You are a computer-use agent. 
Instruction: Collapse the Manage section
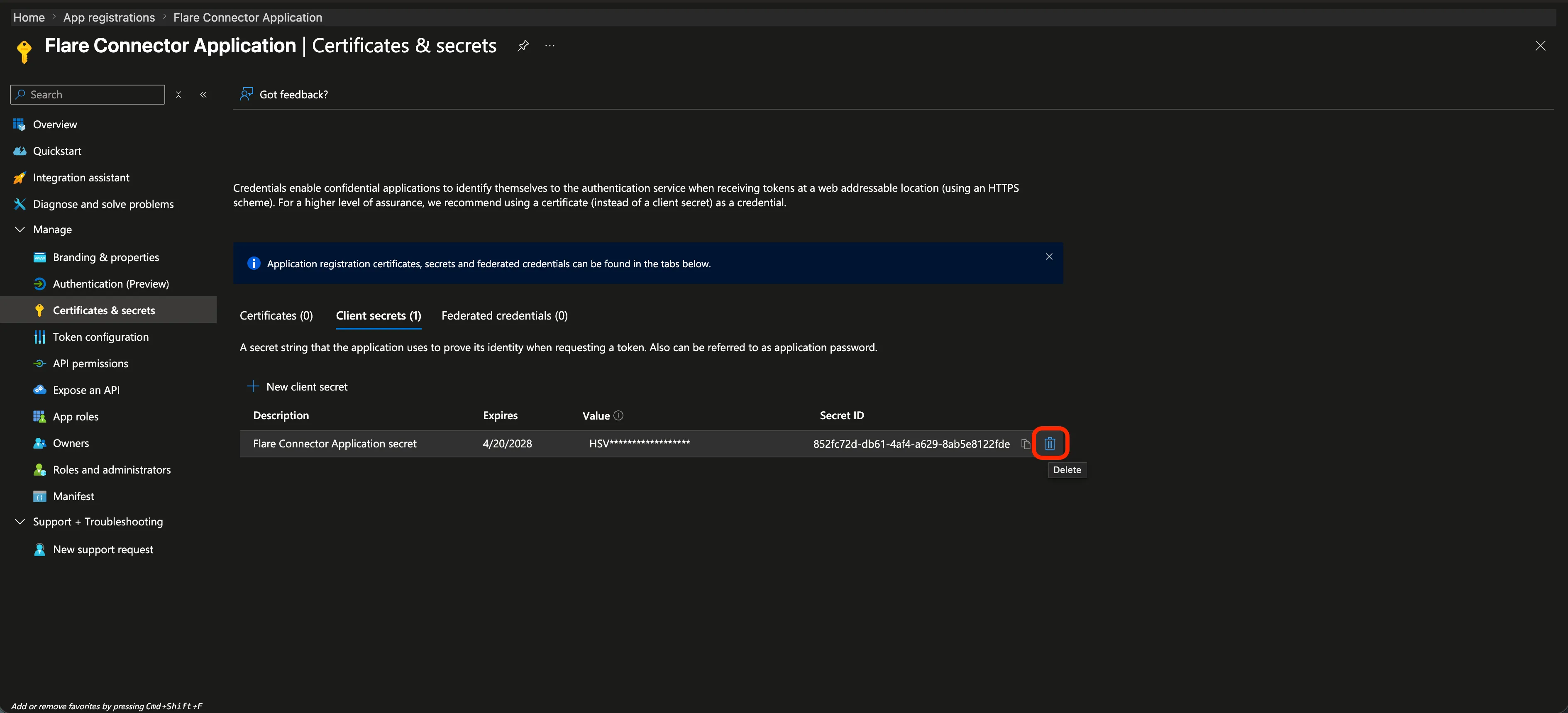[x=20, y=230]
